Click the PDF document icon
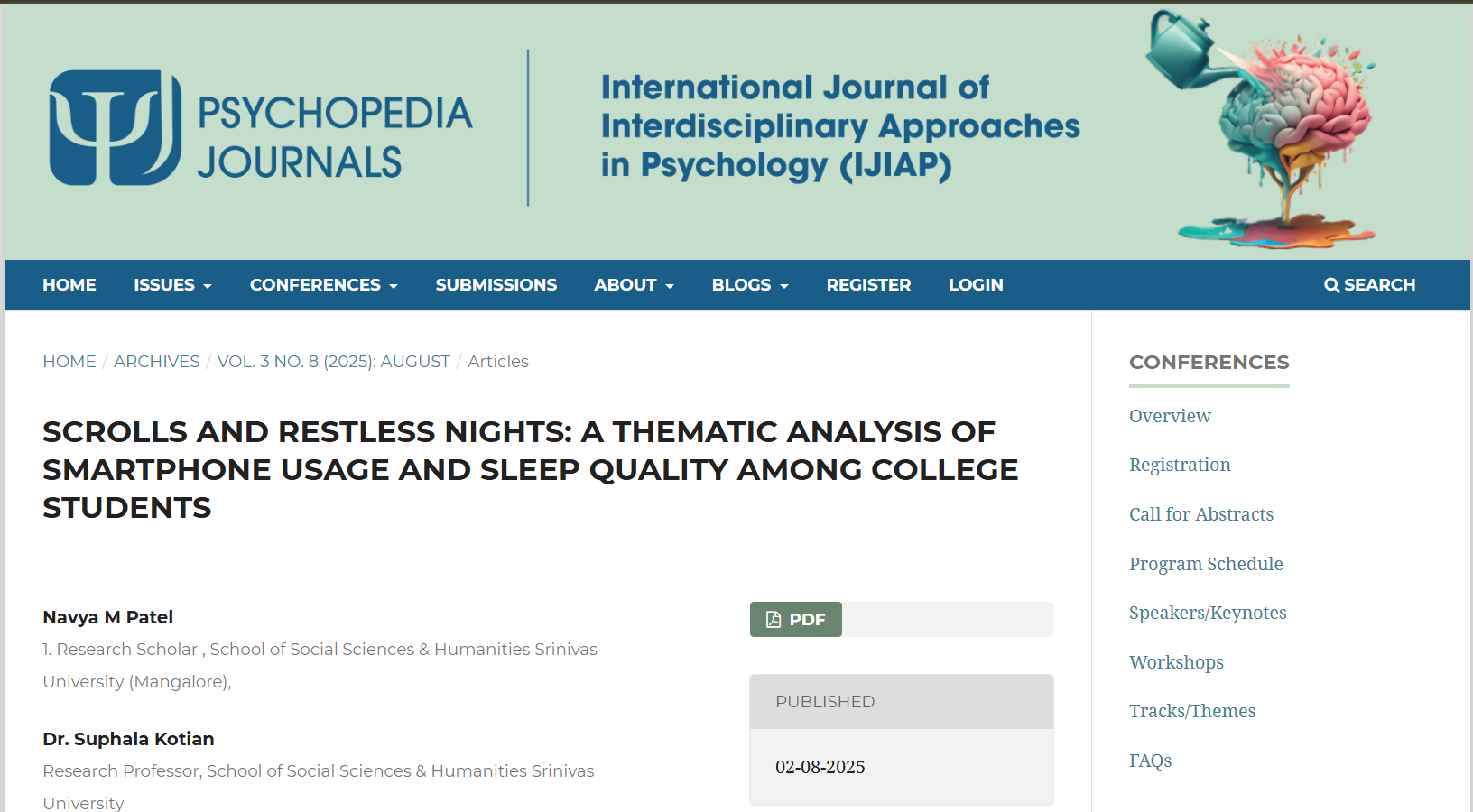 coord(774,620)
